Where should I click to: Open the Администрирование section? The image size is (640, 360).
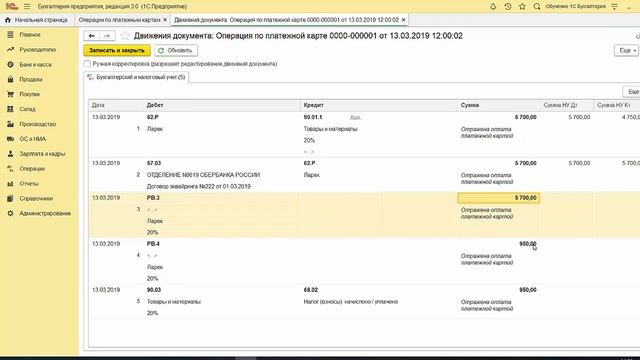click(45, 213)
